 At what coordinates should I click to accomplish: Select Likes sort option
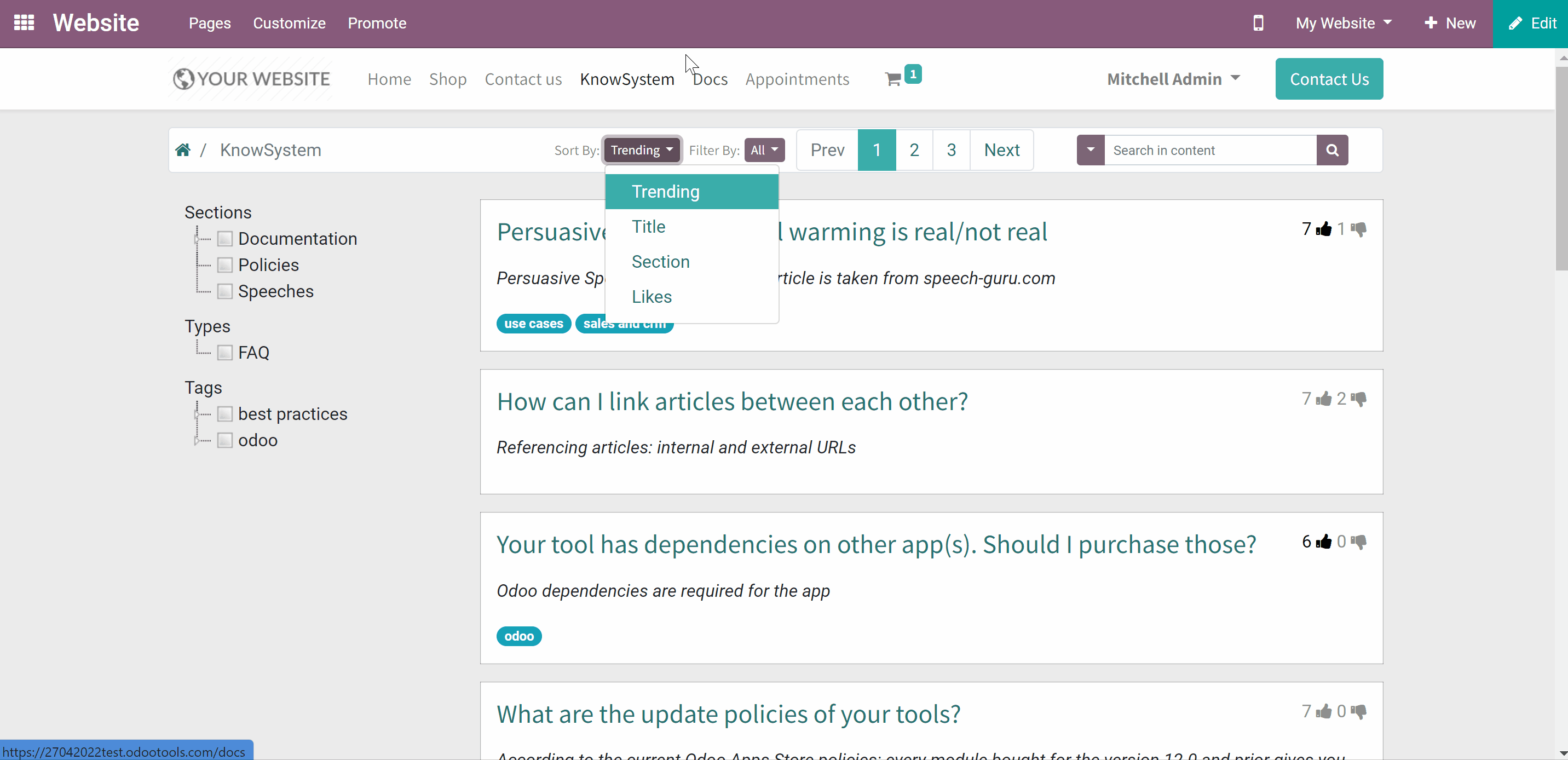pos(691,297)
